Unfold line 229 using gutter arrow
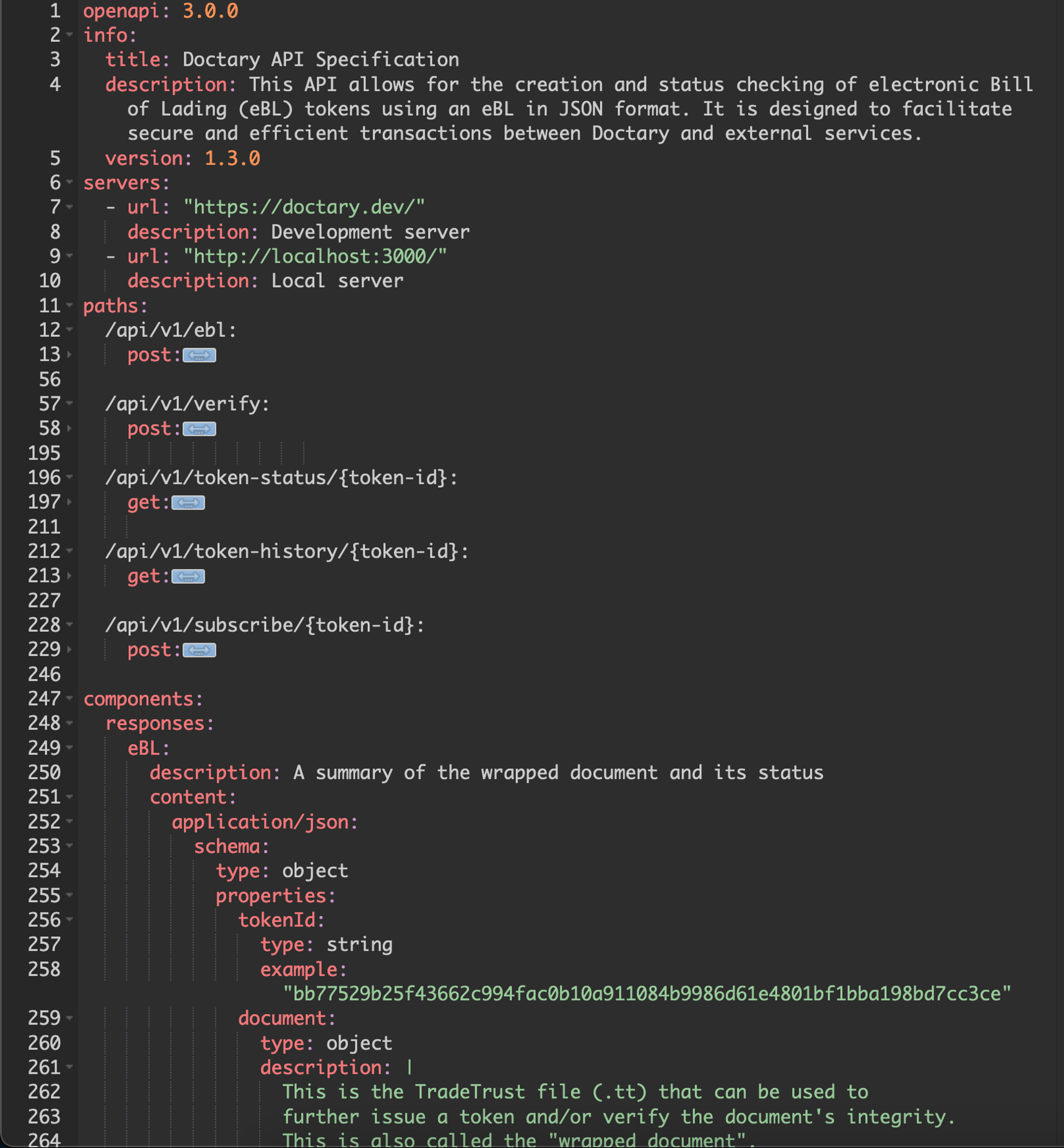The width and height of the screenshot is (1064, 1148). 70,649
